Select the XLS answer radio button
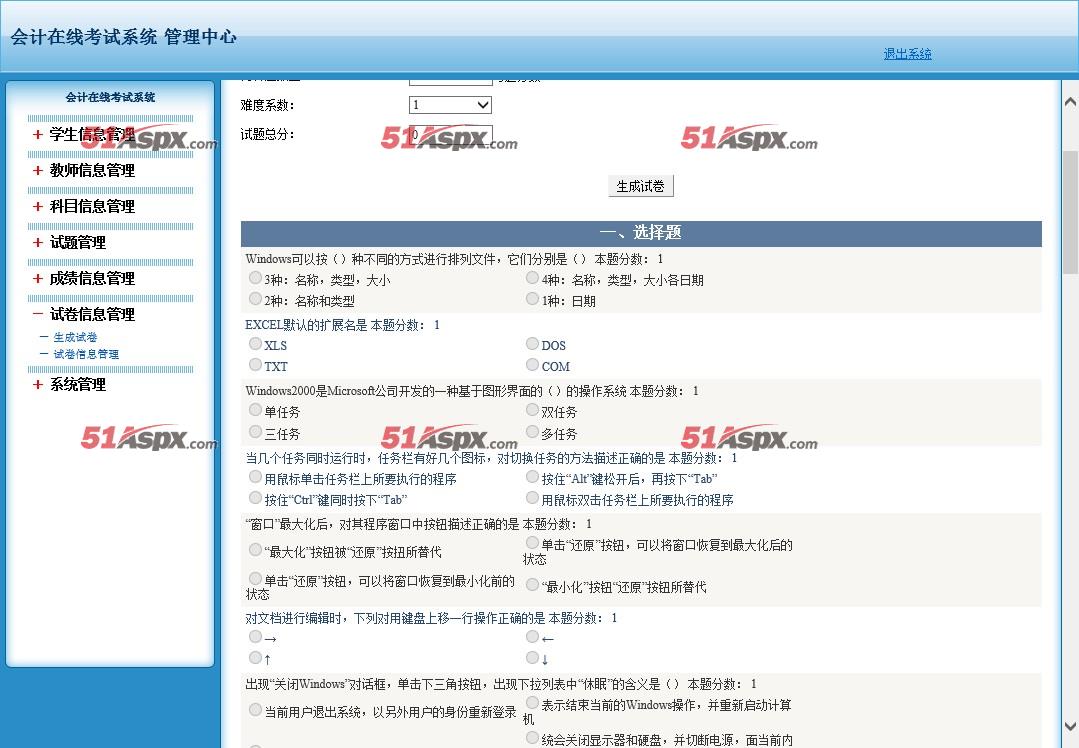This screenshot has height=748, width=1079. (256, 344)
